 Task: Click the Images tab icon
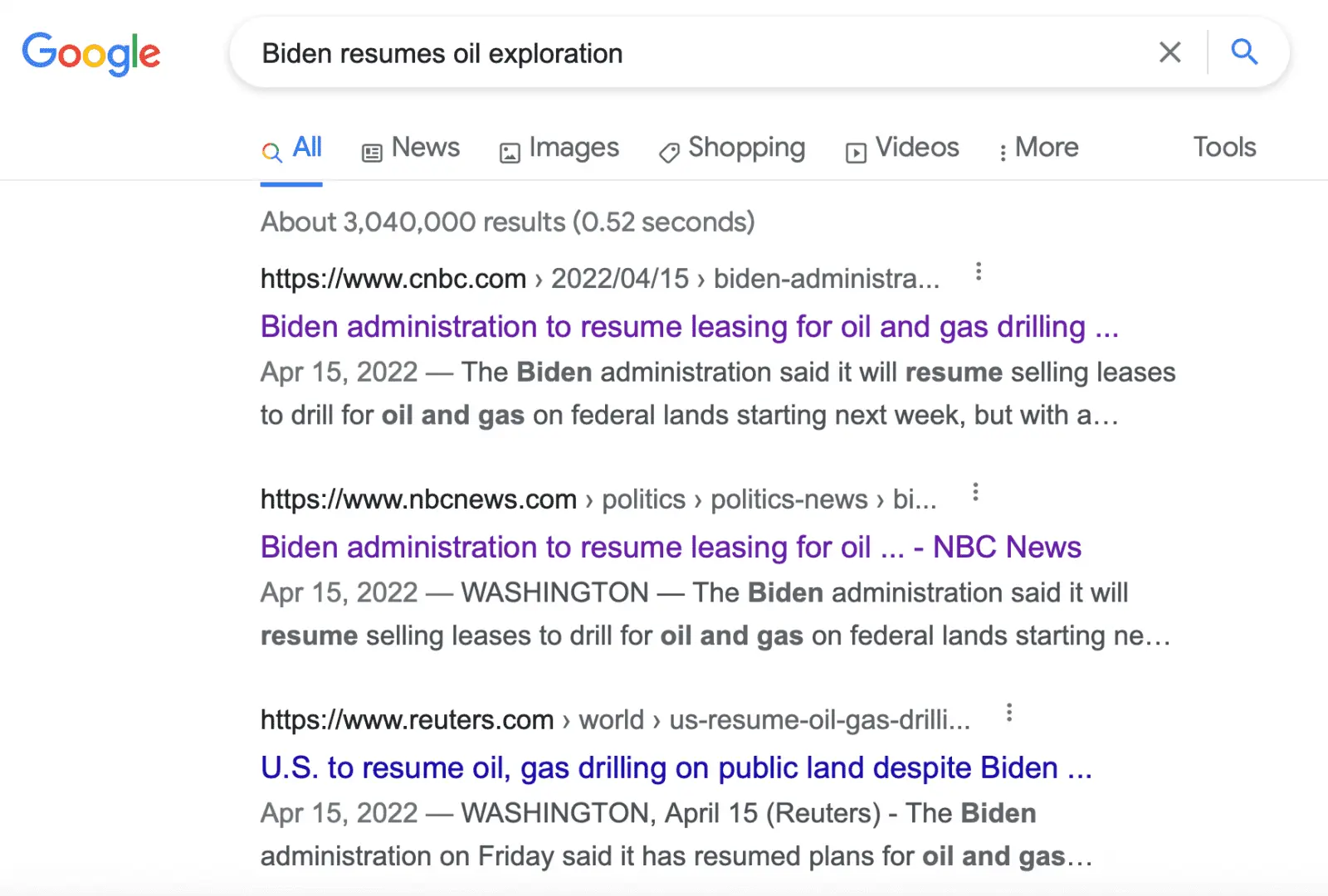(x=509, y=152)
